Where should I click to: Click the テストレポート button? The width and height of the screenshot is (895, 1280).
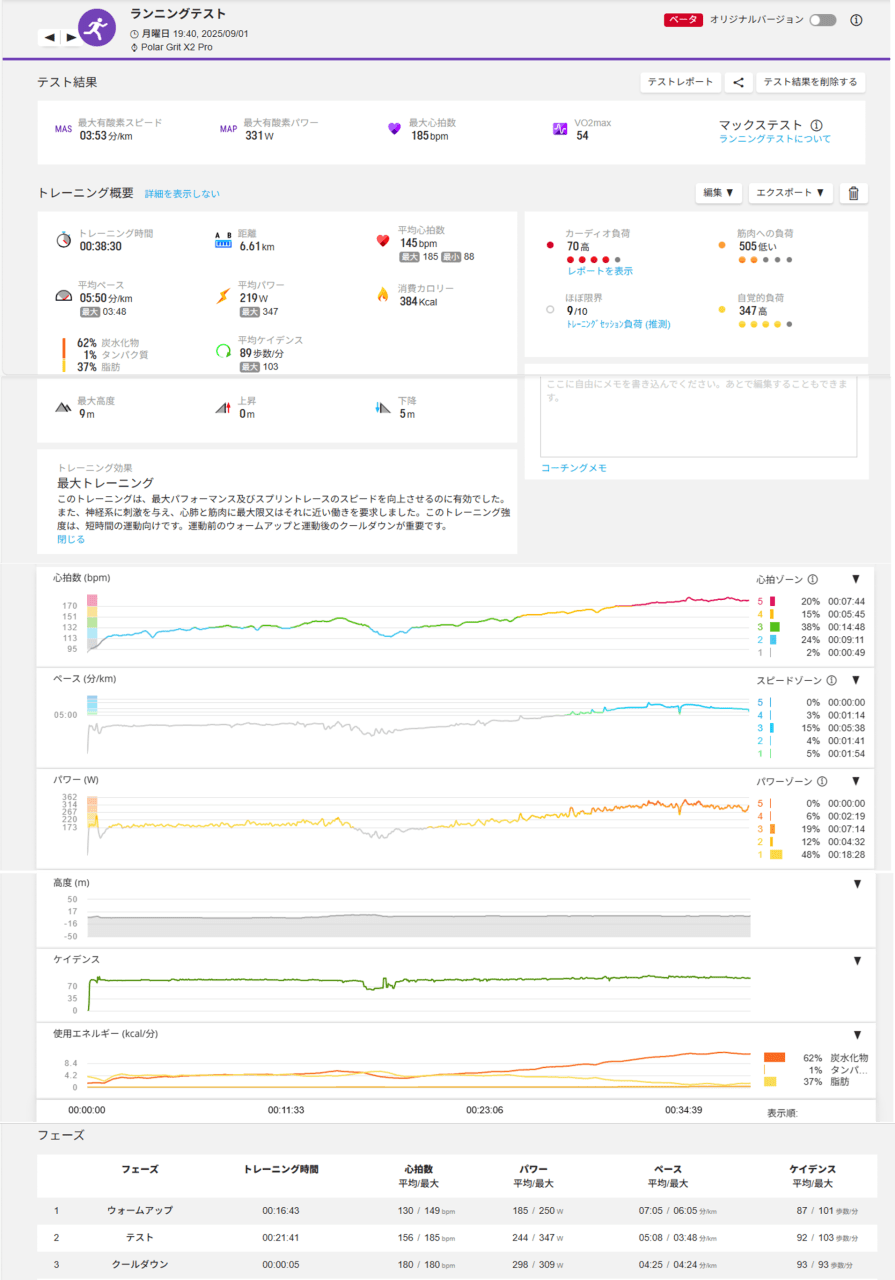681,82
